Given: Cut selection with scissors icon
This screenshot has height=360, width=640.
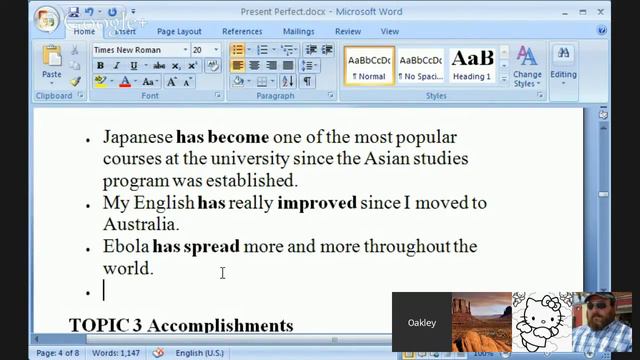Looking at the screenshot, I should pos(75,51).
